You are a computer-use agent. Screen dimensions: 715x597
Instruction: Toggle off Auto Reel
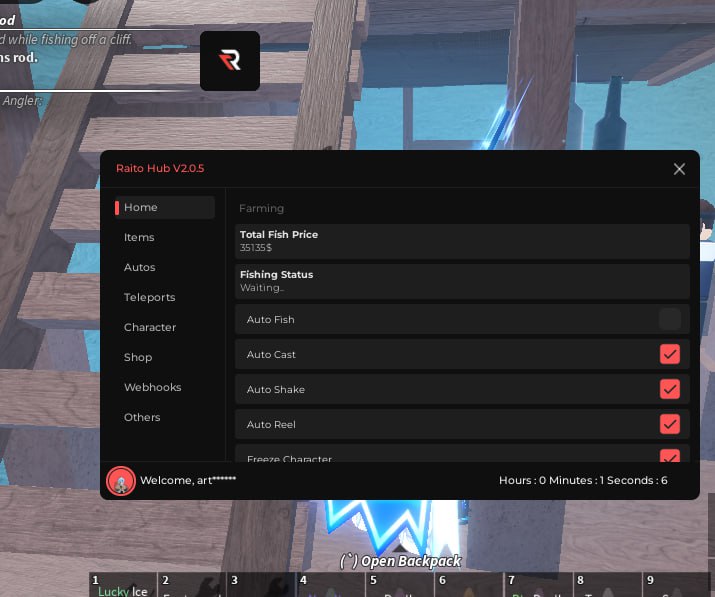tap(669, 424)
